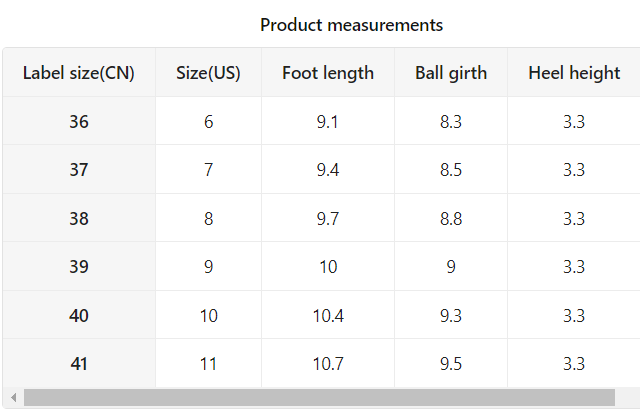This screenshot has width=640, height=419.
Task: Select the label size 37 row cell
Action: coord(79,169)
